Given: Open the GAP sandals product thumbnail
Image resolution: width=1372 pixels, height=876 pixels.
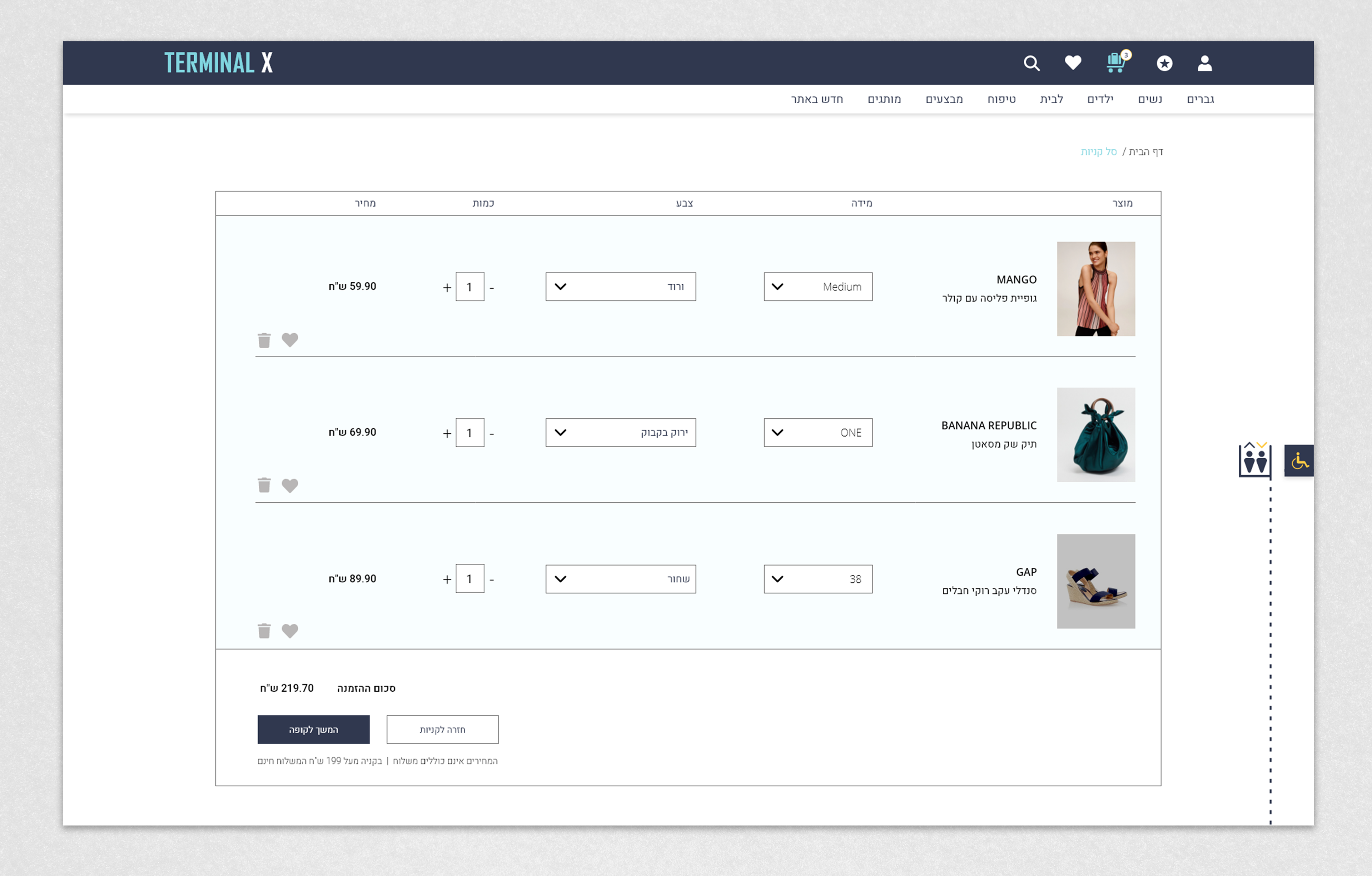Looking at the screenshot, I should (x=1096, y=582).
